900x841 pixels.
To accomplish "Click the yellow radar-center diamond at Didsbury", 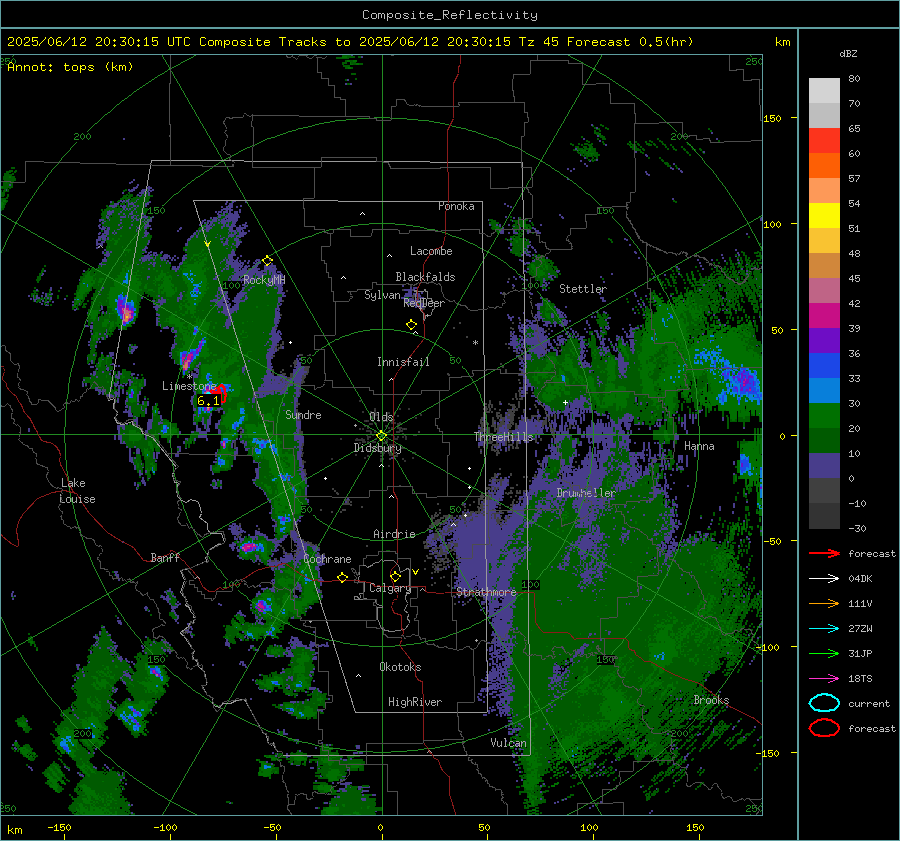I will (x=381, y=436).
